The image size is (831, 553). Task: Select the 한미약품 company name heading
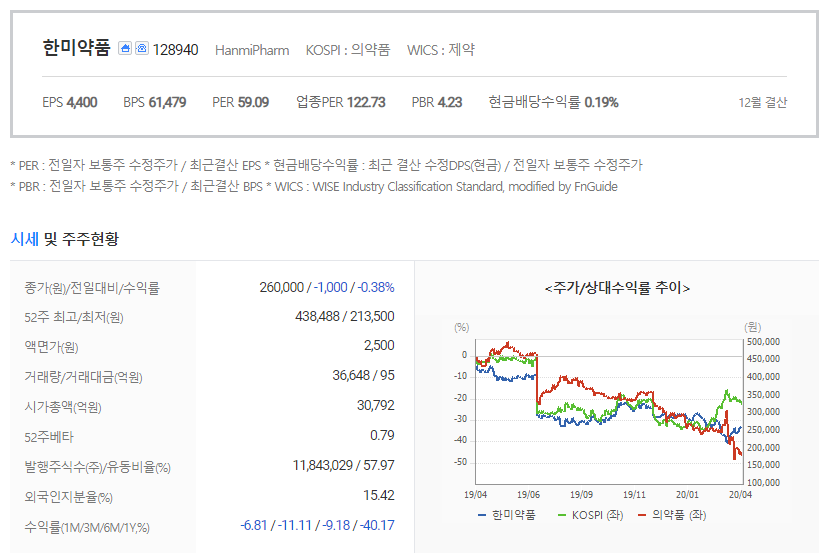[x=76, y=48]
